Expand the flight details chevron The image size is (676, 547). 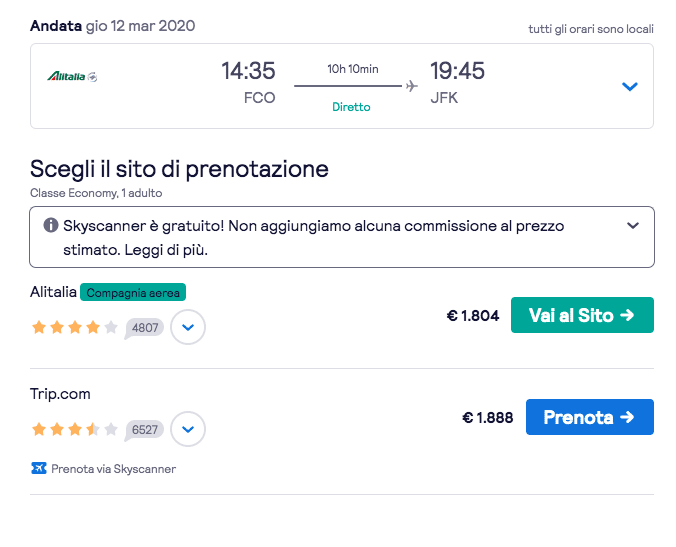click(629, 87)
